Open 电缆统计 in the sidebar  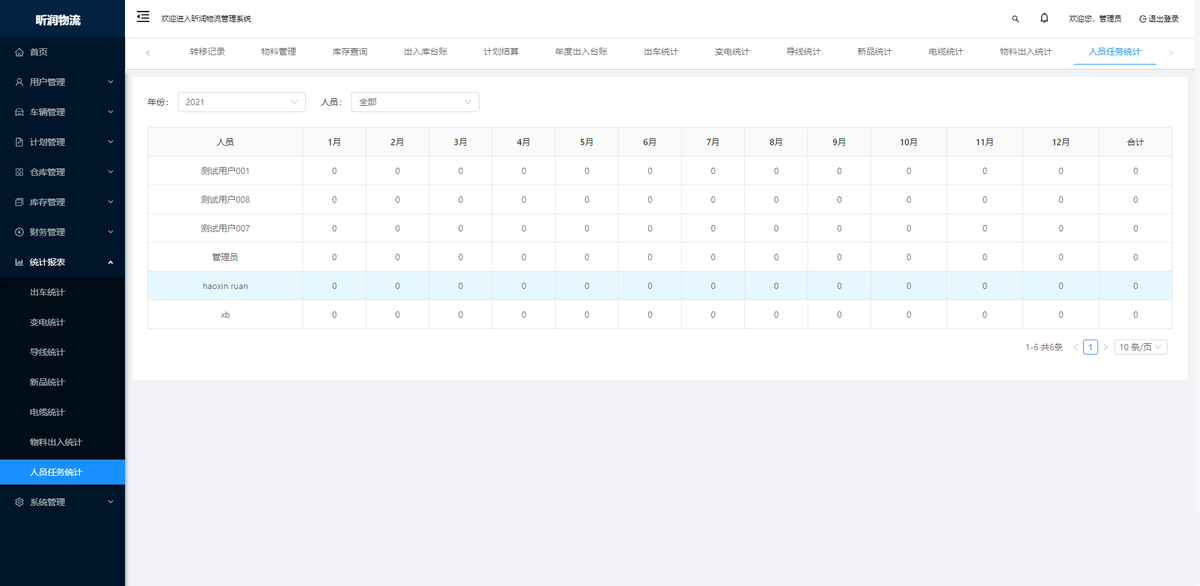tap(62, 412)
